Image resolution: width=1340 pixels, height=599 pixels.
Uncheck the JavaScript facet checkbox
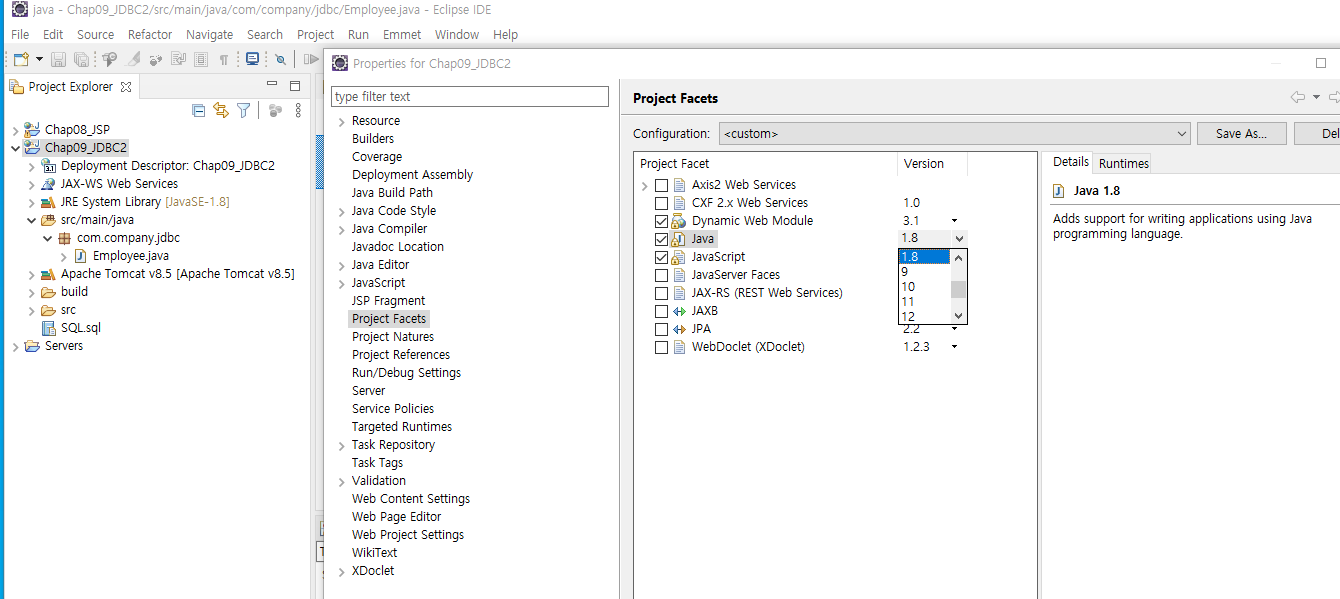[x=661, y=257]
